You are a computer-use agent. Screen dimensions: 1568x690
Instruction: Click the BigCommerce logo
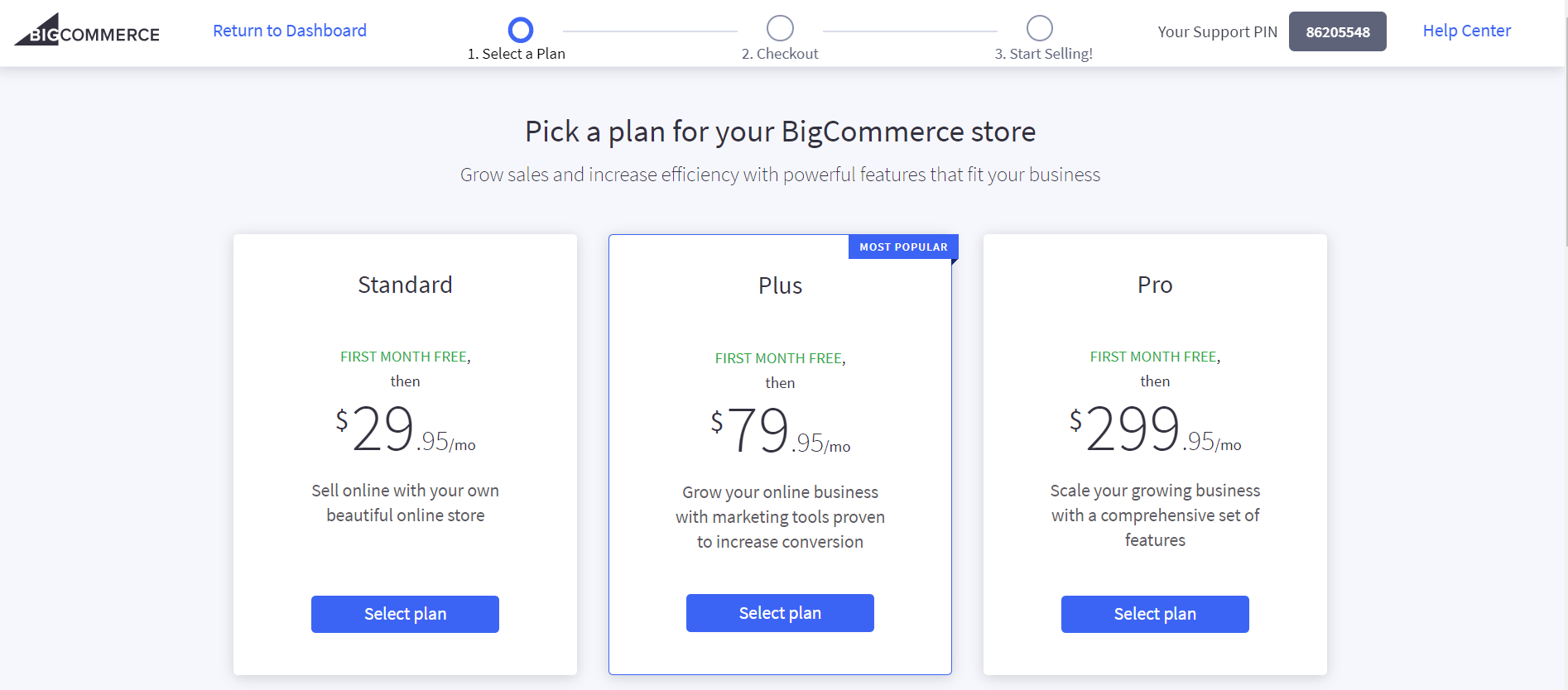[87, 31]
